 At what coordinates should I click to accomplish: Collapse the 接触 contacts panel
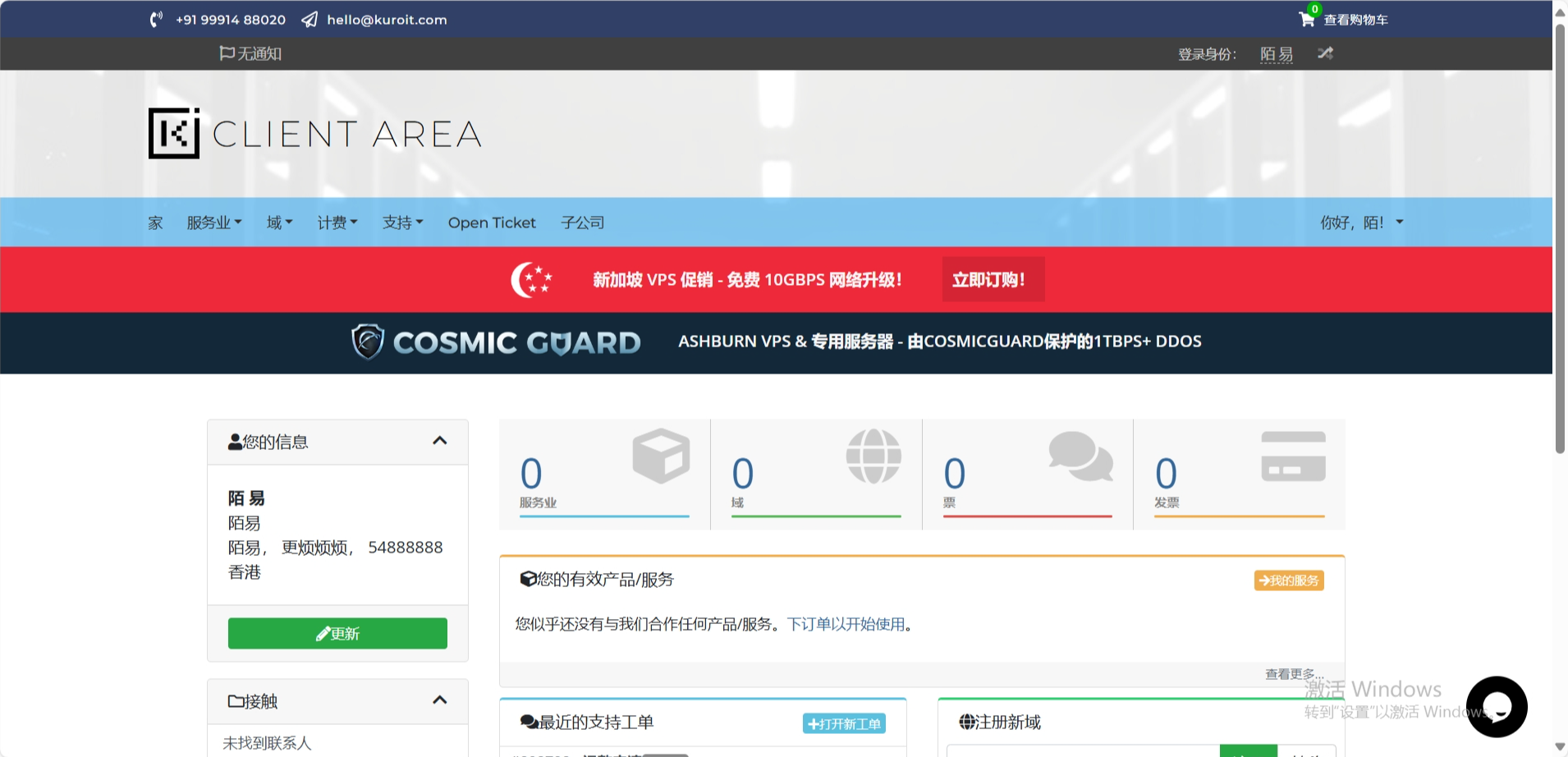(440, 700)
